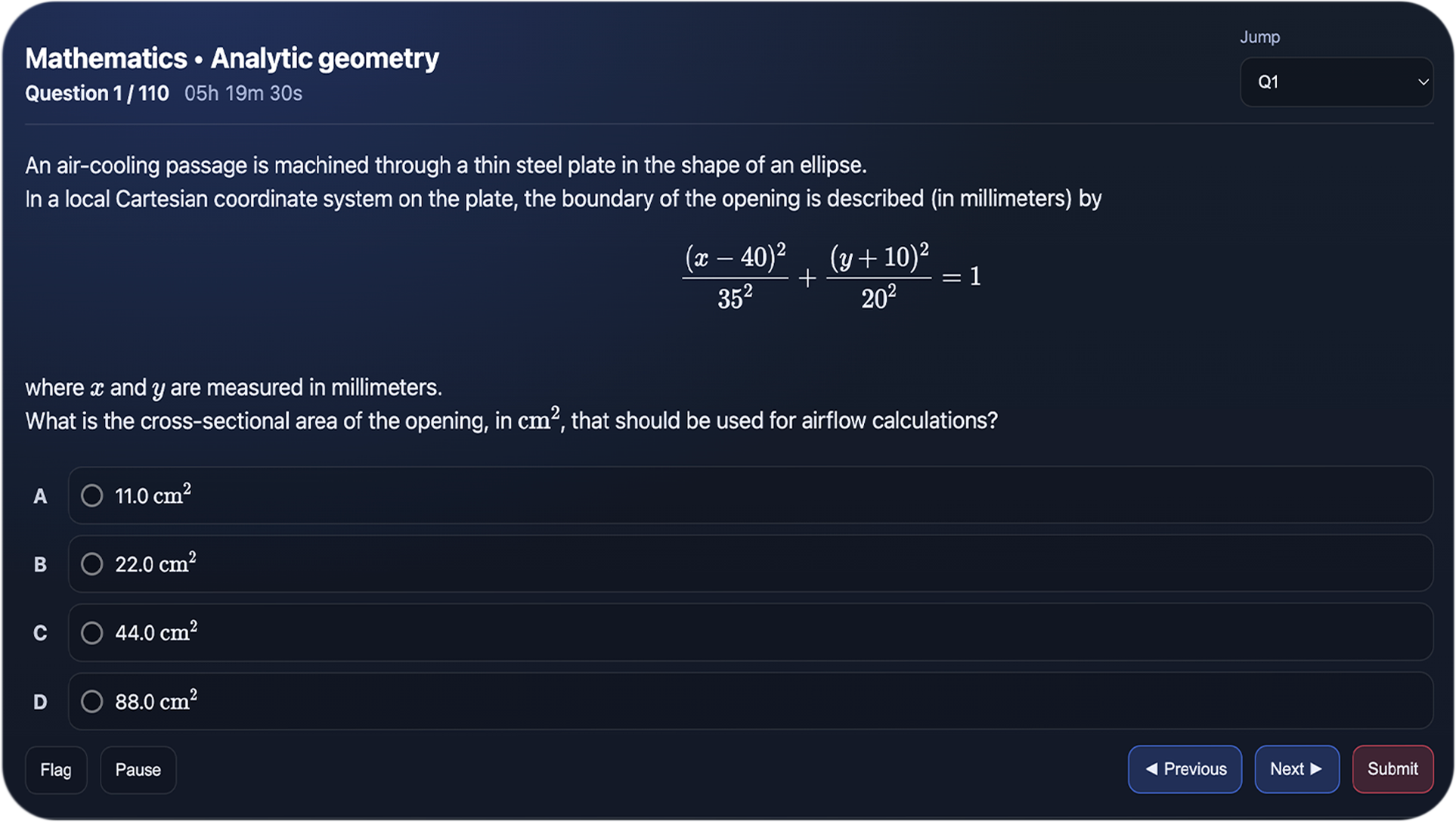Choose the 22.0 cm² radio option

92,564
